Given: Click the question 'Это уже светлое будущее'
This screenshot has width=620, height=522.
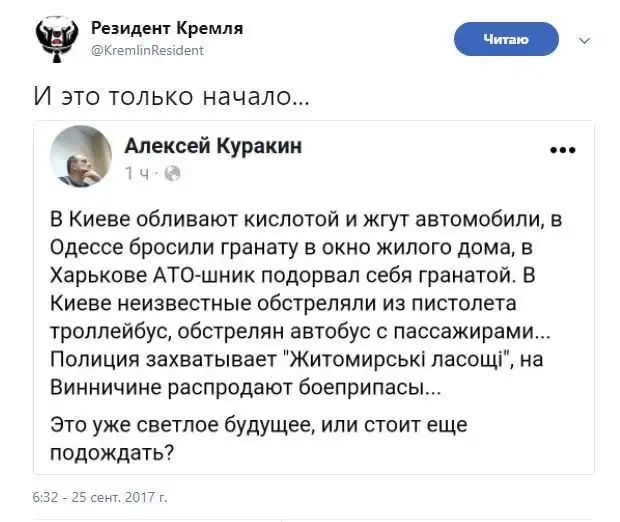Looking at the screenshot, I should (260, 437).
